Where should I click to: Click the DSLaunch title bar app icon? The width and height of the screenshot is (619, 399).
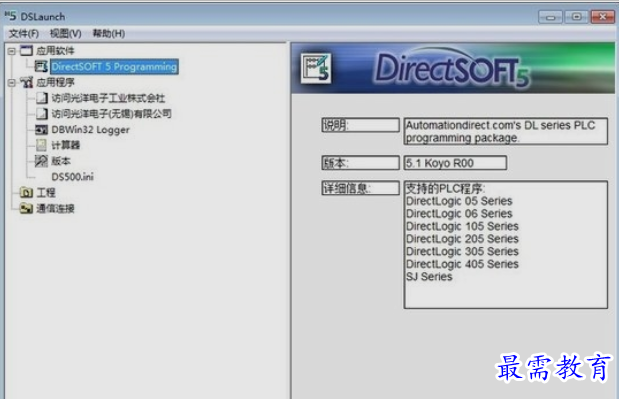[11, 16]
